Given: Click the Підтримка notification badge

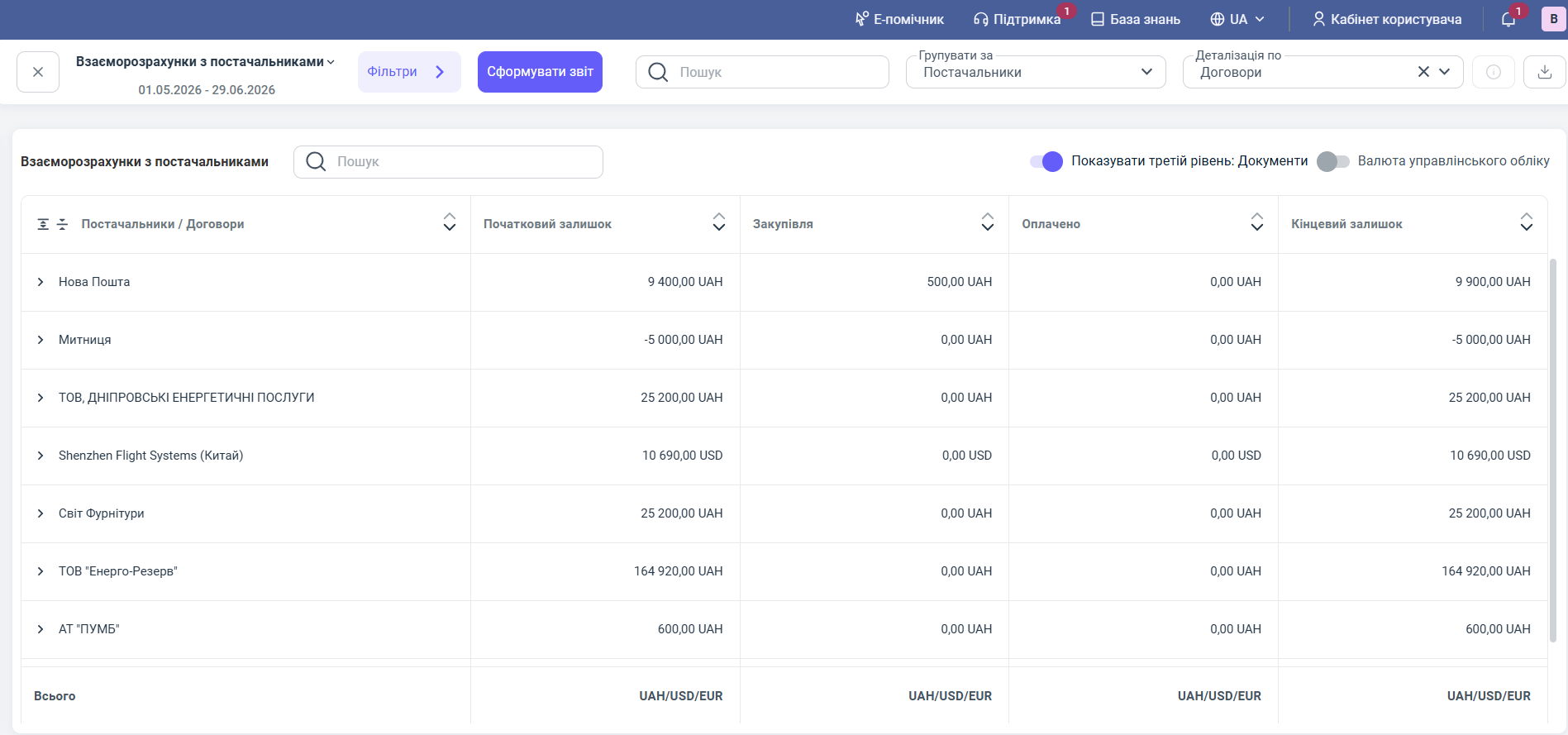Looking at the screenshot, I should click(x=1067, y=11).
